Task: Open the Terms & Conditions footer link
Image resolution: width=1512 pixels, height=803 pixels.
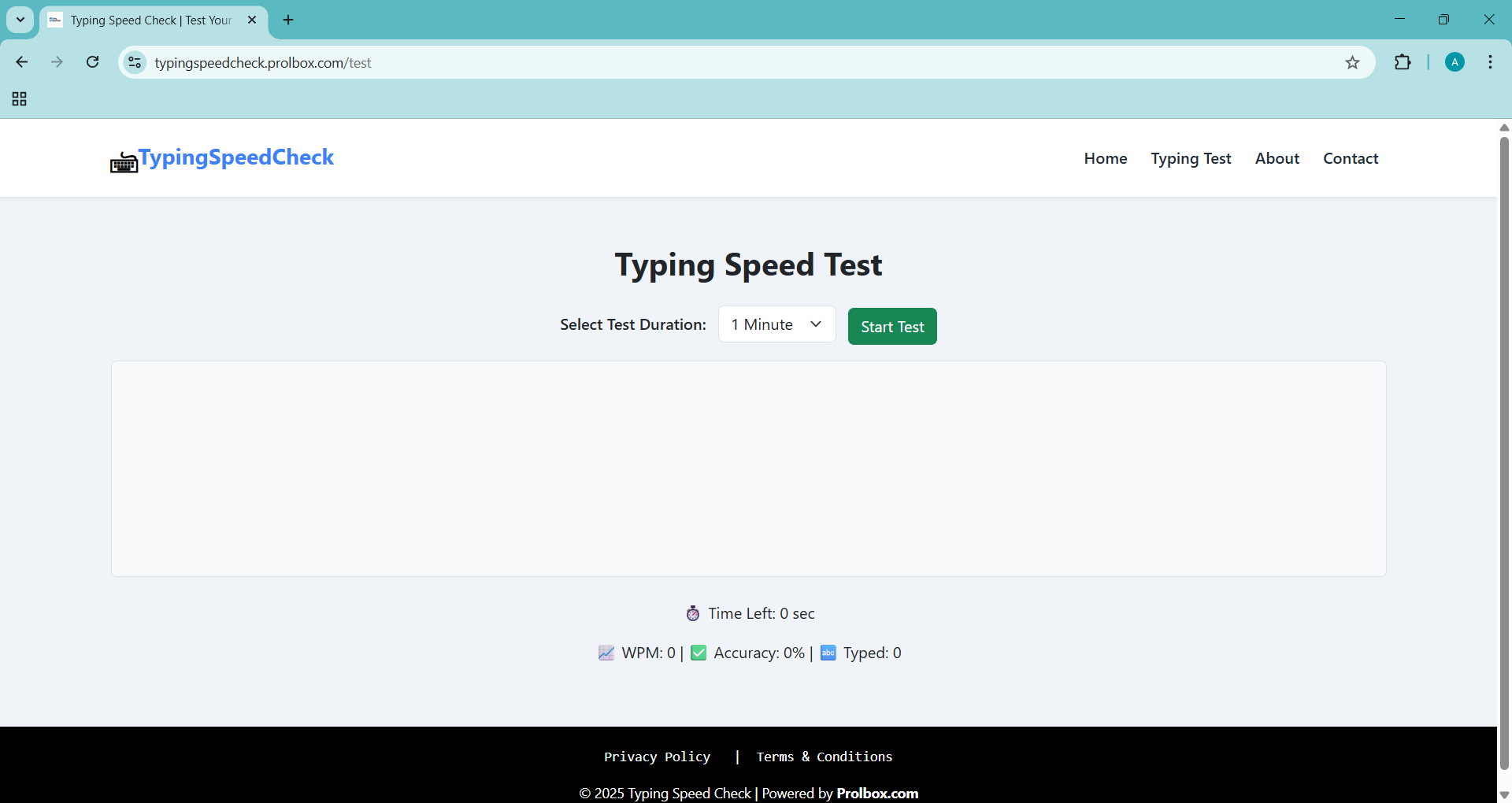Action: point(824,757)
